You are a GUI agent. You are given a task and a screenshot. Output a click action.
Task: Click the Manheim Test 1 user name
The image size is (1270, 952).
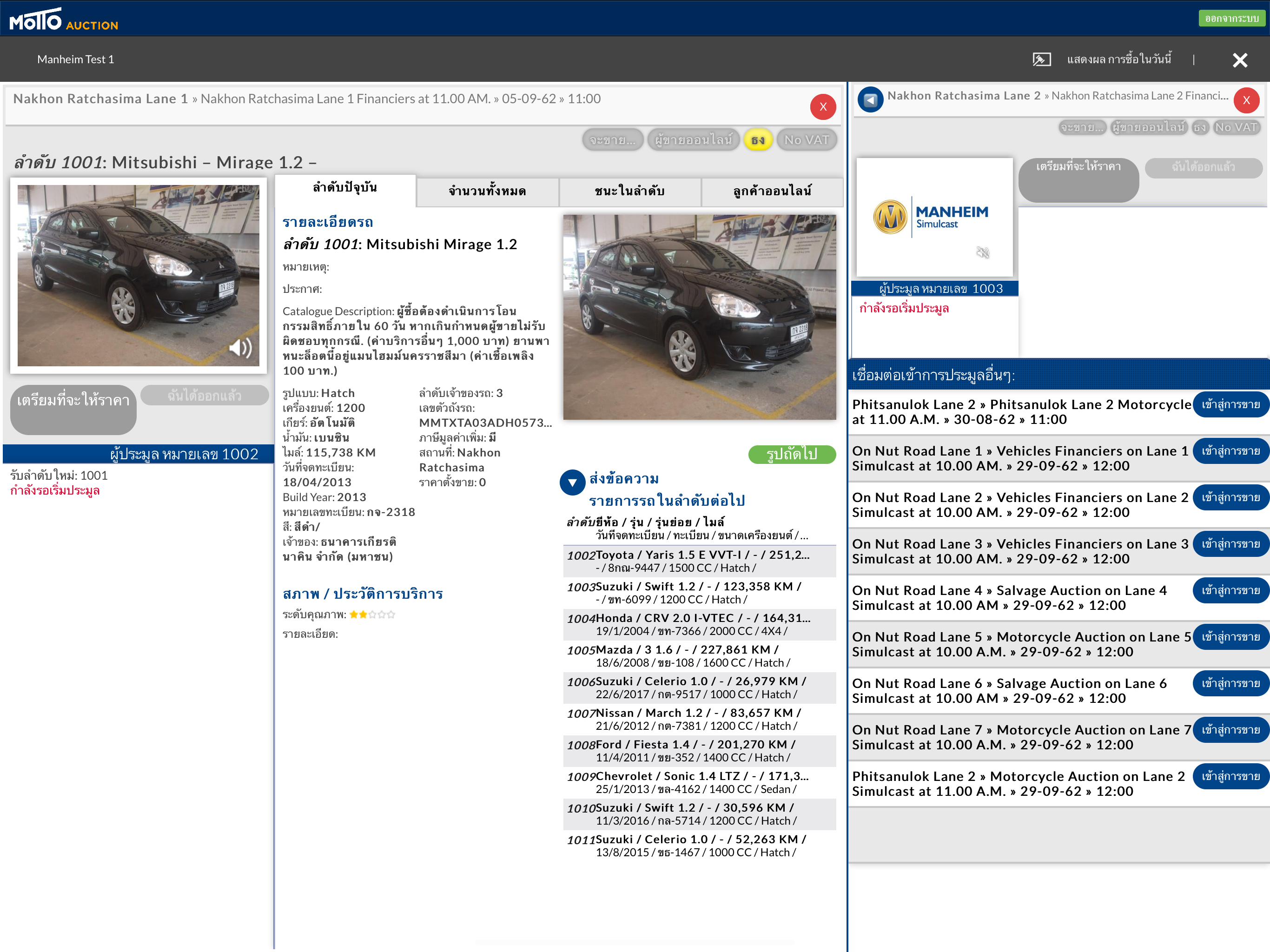[x=76, y=59]
